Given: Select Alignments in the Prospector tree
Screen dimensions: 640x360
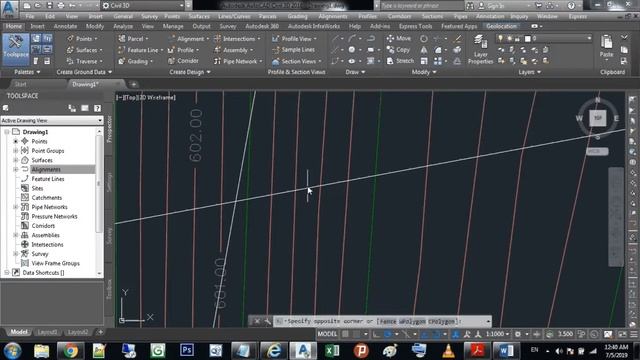Looking at the screenshot, I should point(46,169).
